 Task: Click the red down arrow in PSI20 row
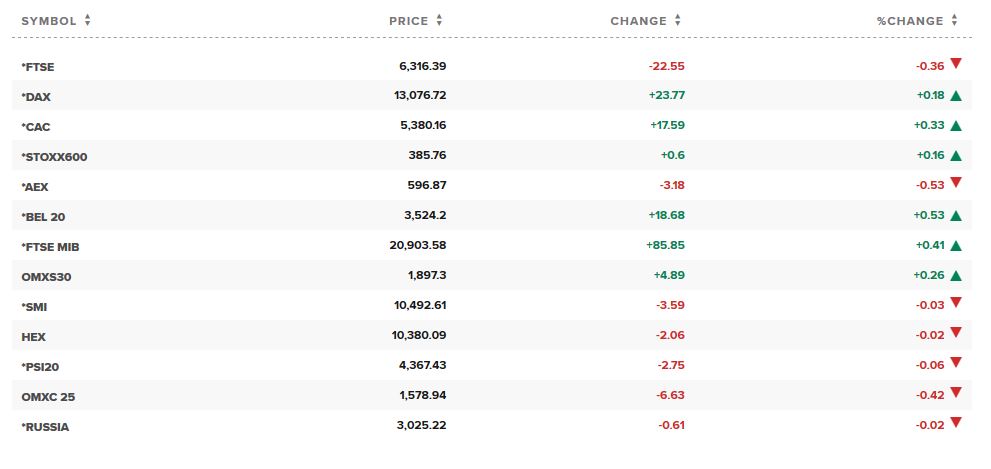pos(956,363)
